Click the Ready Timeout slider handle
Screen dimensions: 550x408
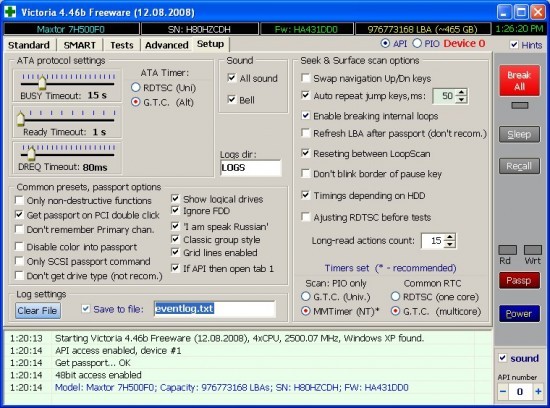(x=21, y=119)
